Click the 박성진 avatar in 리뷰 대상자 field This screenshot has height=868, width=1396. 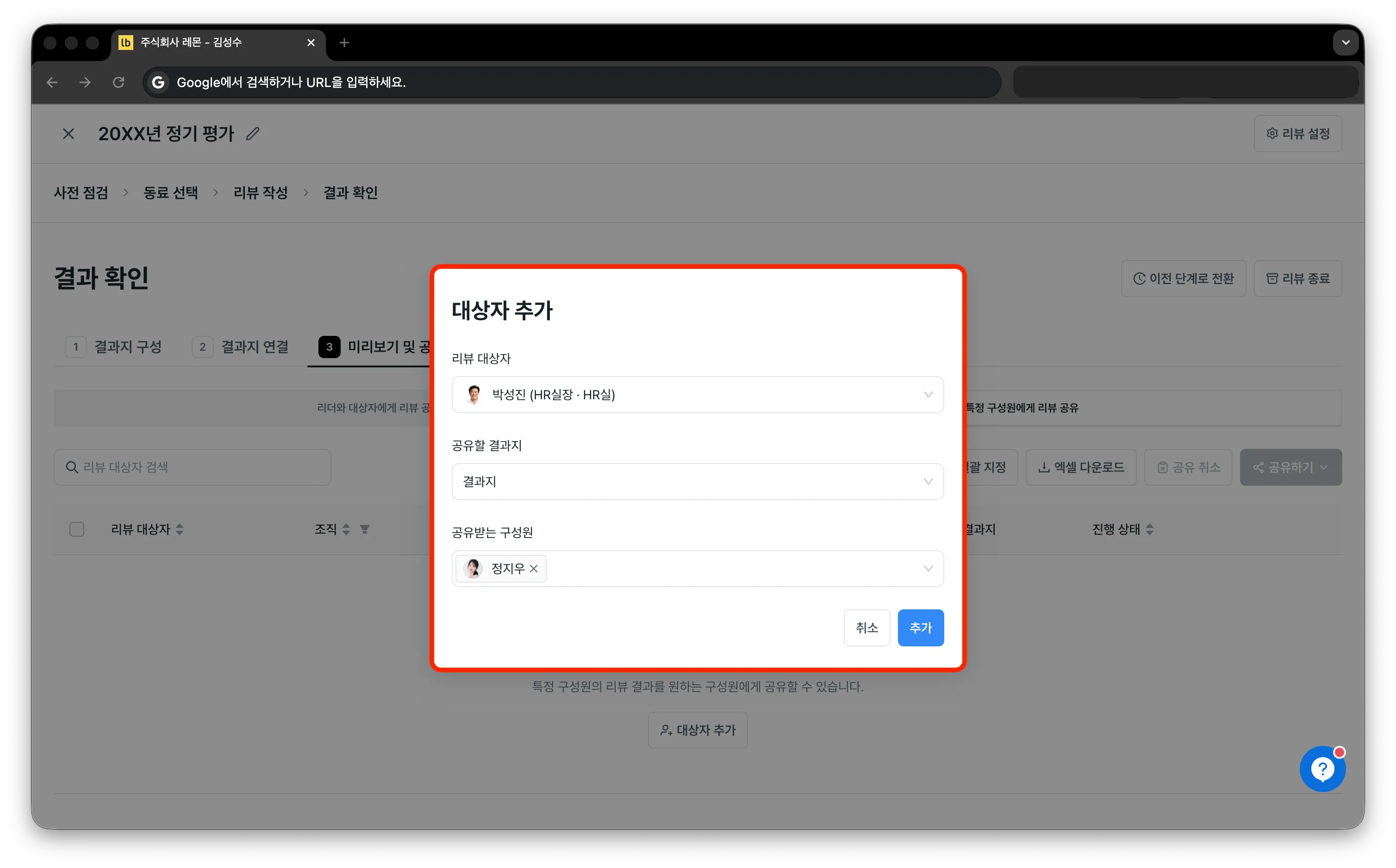pyautogui.click(x=473, y=394)
